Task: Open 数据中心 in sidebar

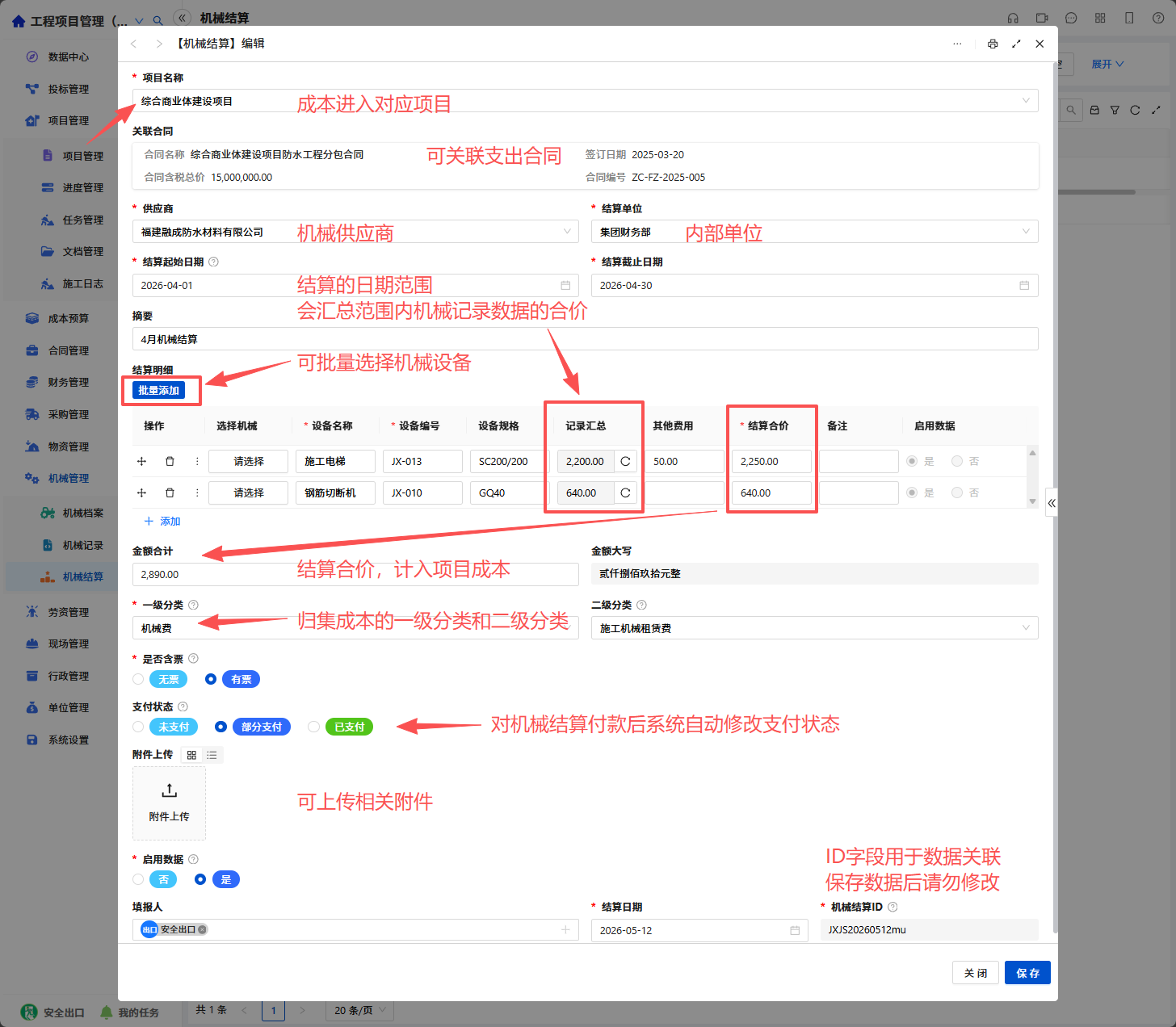Action: (x=68, y=57)
